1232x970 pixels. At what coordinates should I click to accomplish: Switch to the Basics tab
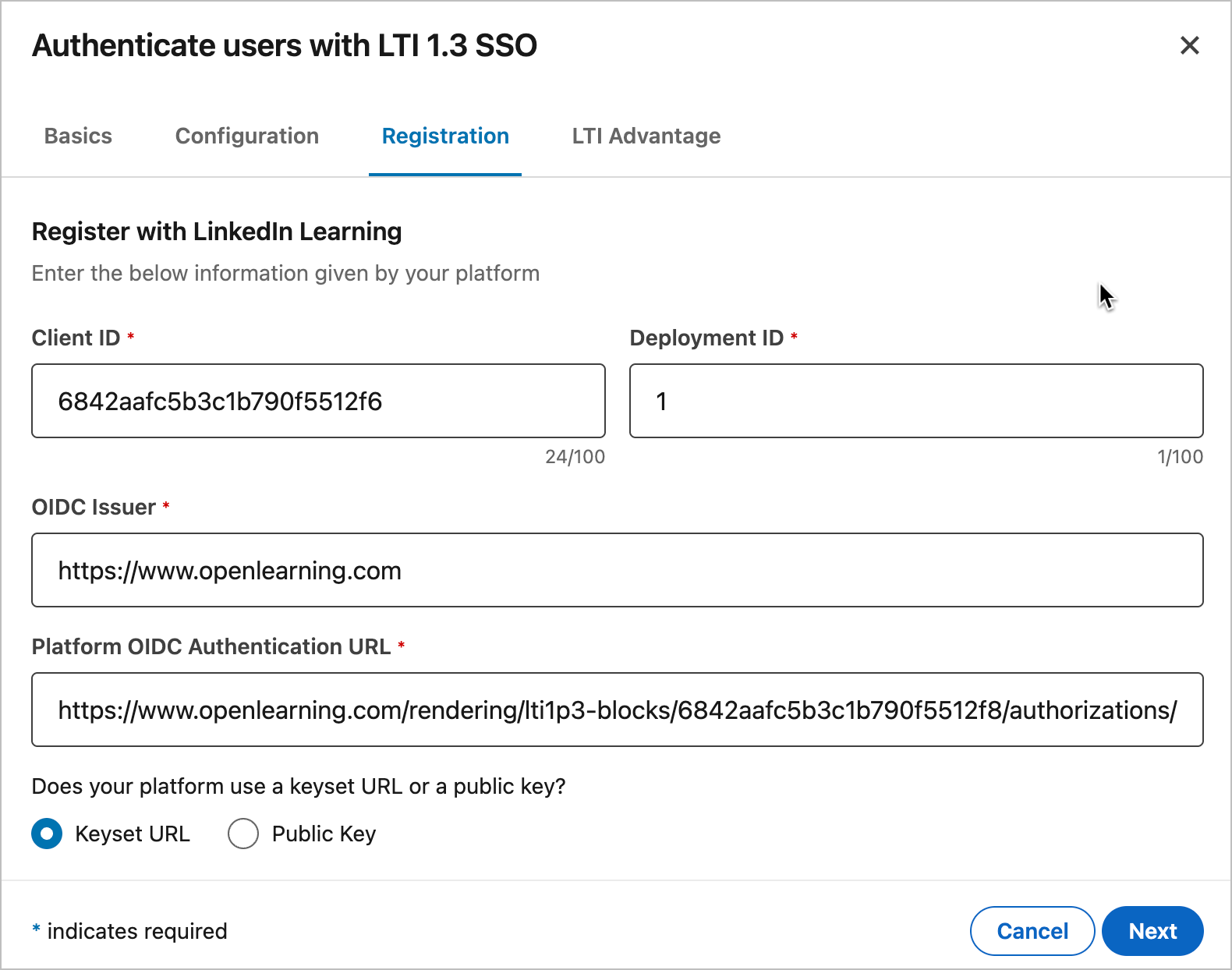tap(78, 136)
